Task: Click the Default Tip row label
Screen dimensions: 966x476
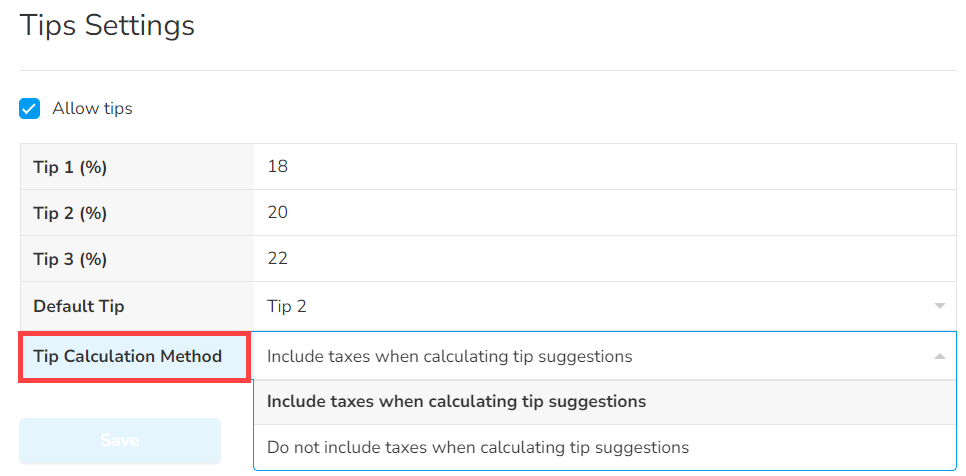Action: click(x=79, y=306)
